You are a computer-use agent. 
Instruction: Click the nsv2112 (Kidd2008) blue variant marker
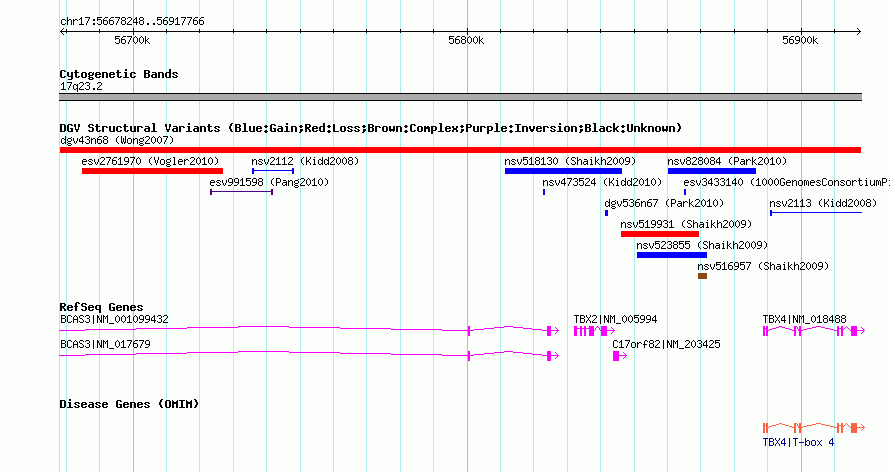pos(273,171)
